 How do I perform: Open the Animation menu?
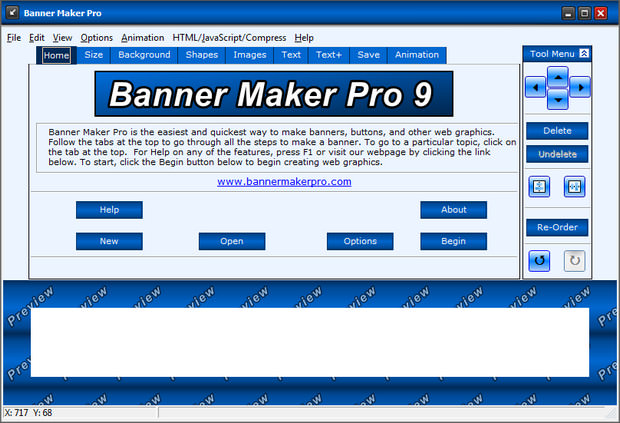pos(142,38)
